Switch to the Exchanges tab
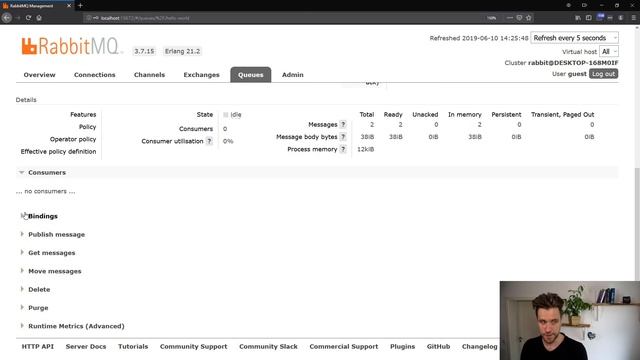 click(x=201, y=75)
